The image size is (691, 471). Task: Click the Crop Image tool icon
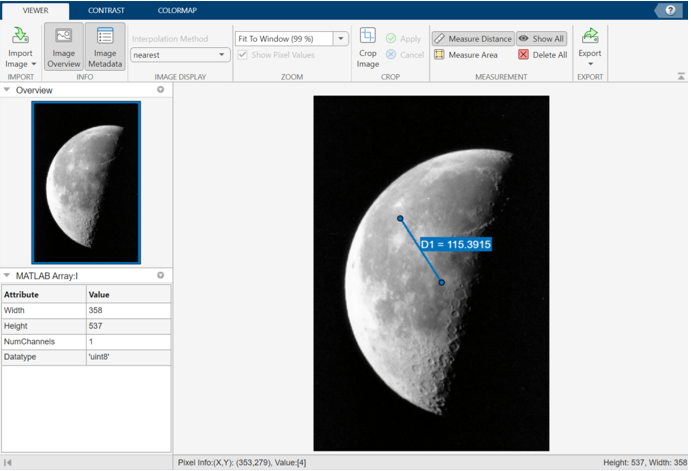coord(368,35)
